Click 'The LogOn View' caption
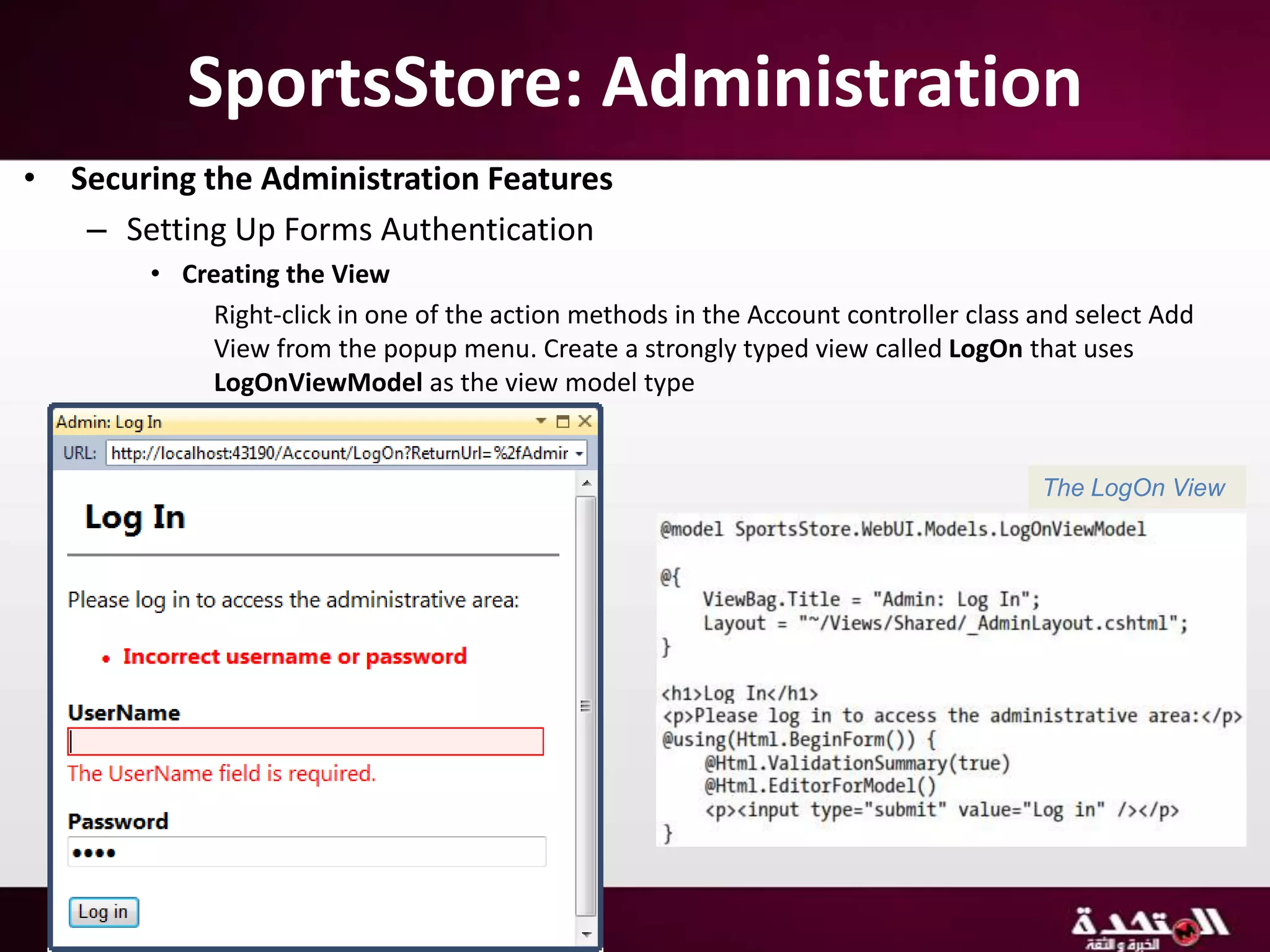The width and height of the screenshot is (1270, 952). coord(1134,488)
